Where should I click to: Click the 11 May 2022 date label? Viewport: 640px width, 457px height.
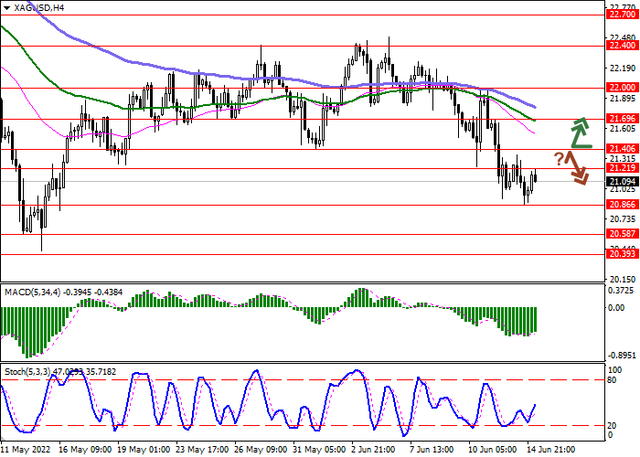[x=28, y=450]
